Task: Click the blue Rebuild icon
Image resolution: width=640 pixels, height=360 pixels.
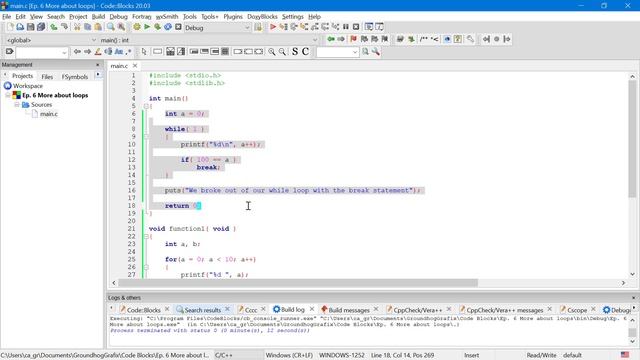Action: [168, 27]
